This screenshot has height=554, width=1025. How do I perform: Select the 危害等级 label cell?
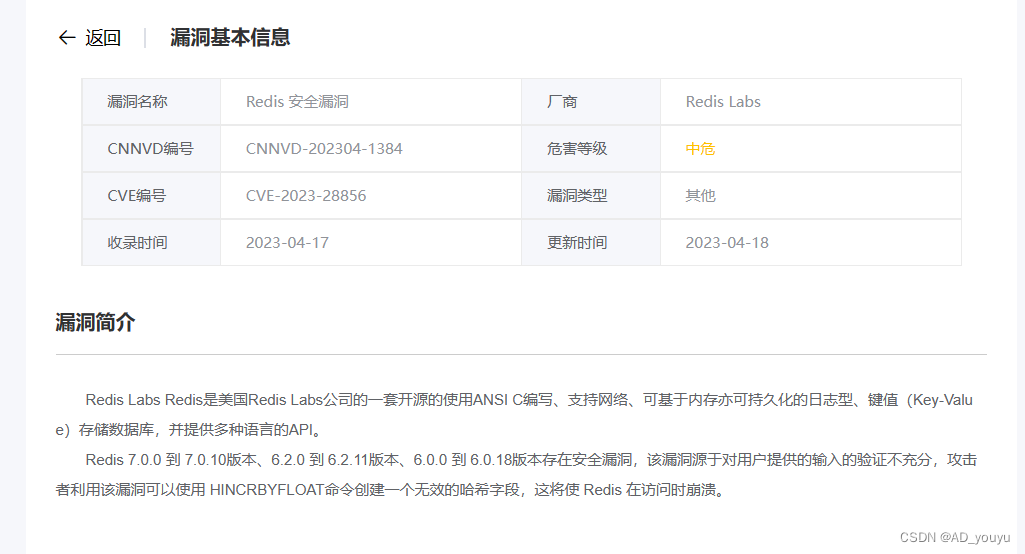coord(591,149)
